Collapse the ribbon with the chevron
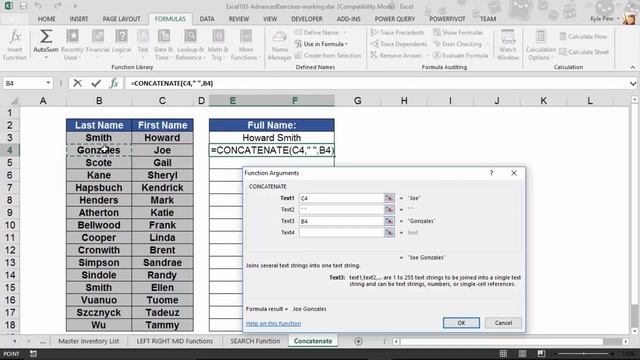 click(632, 67)
